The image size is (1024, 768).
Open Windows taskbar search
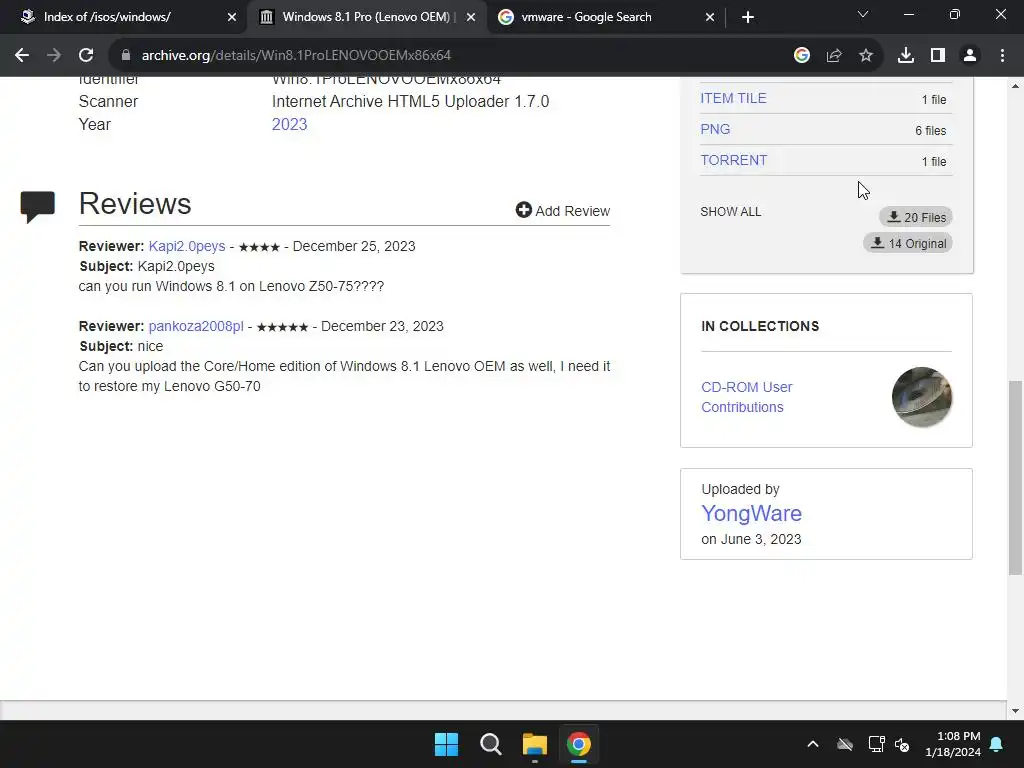point(490,744)
